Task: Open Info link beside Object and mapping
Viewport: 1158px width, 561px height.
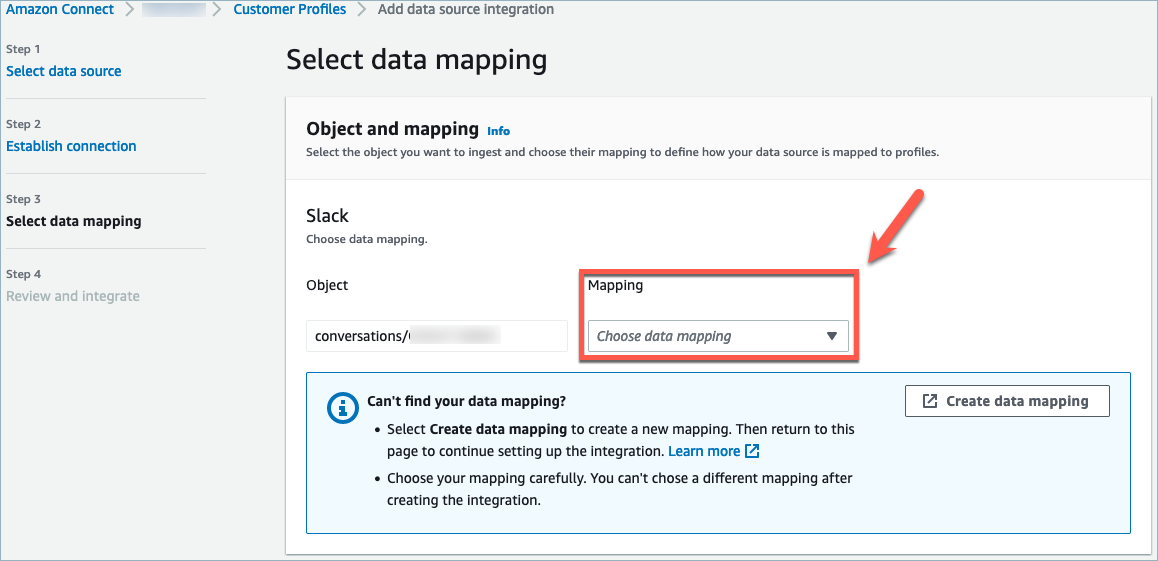Action: point(498,131)
